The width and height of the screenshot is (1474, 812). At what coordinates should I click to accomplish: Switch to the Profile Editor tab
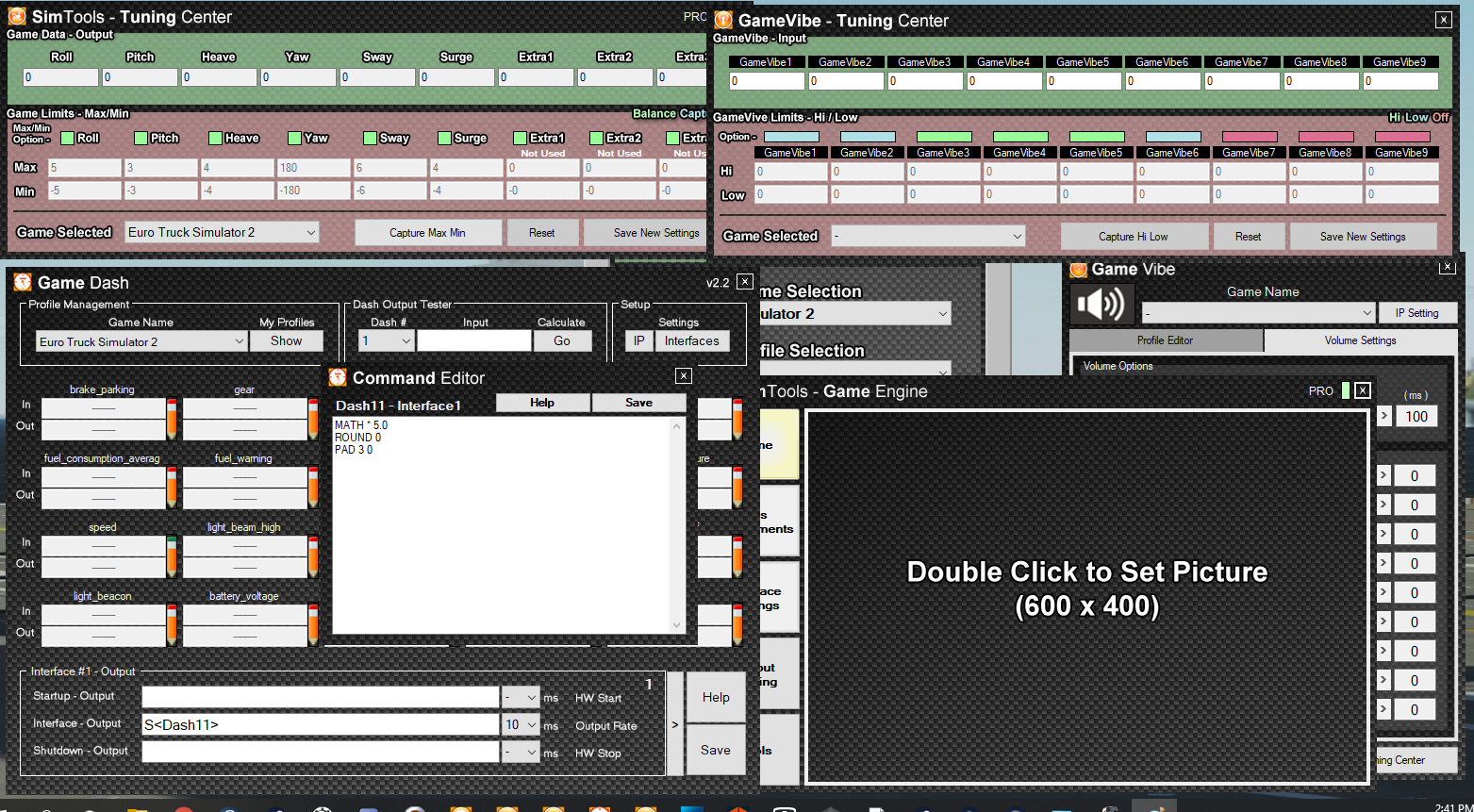[1166, 340]
